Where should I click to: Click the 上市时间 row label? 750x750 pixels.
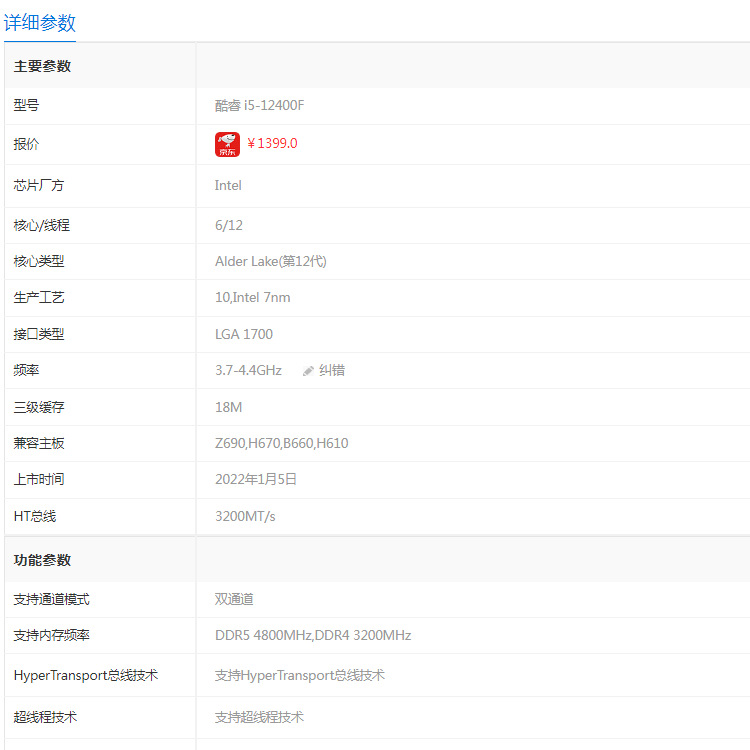[39, 479]
